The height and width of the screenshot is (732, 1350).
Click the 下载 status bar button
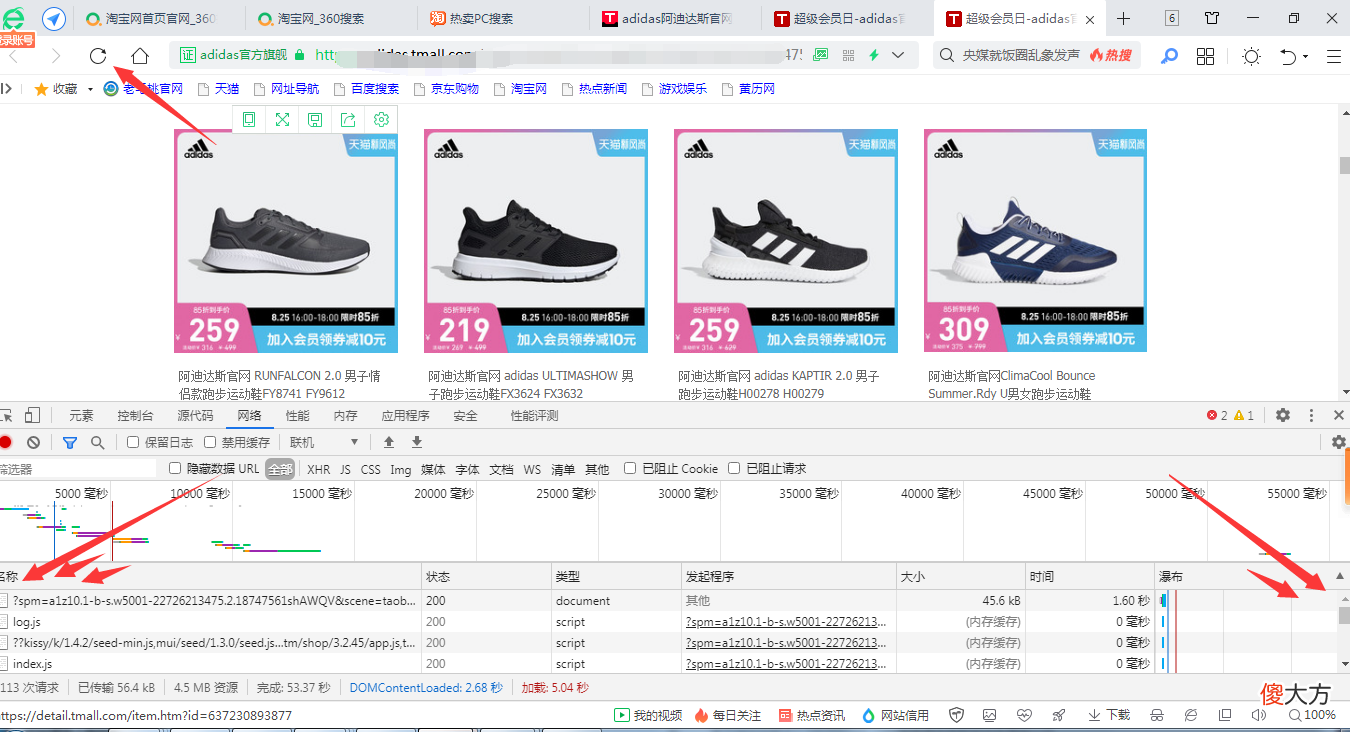pos(1109,715)
